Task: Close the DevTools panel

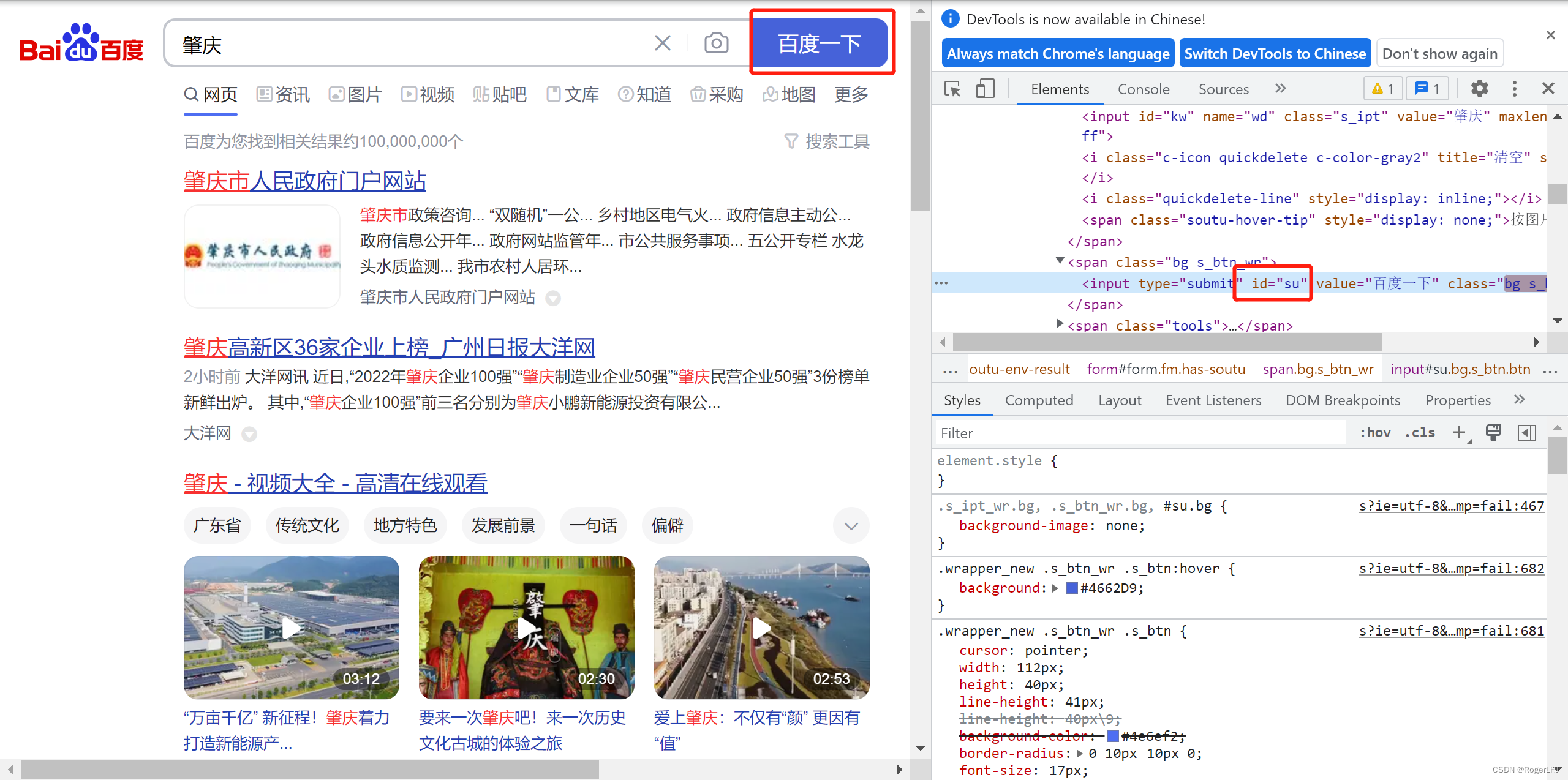Action: point(1548,89)
